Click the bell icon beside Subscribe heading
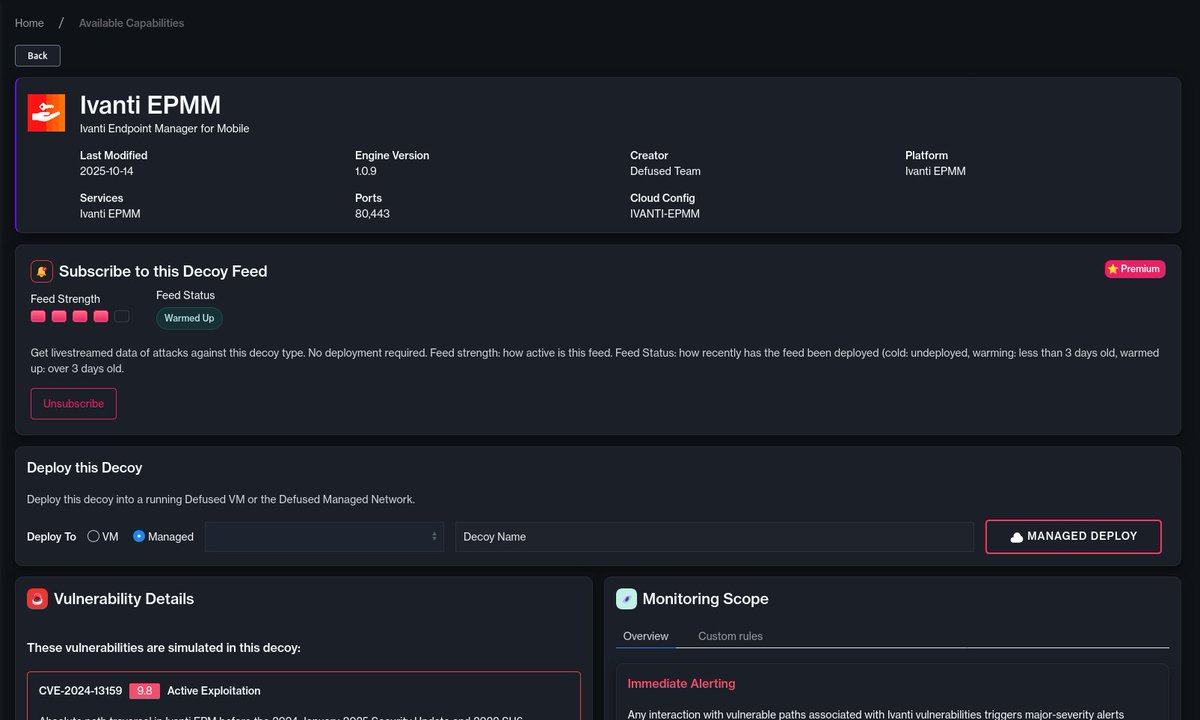 [x=41, y=271]
